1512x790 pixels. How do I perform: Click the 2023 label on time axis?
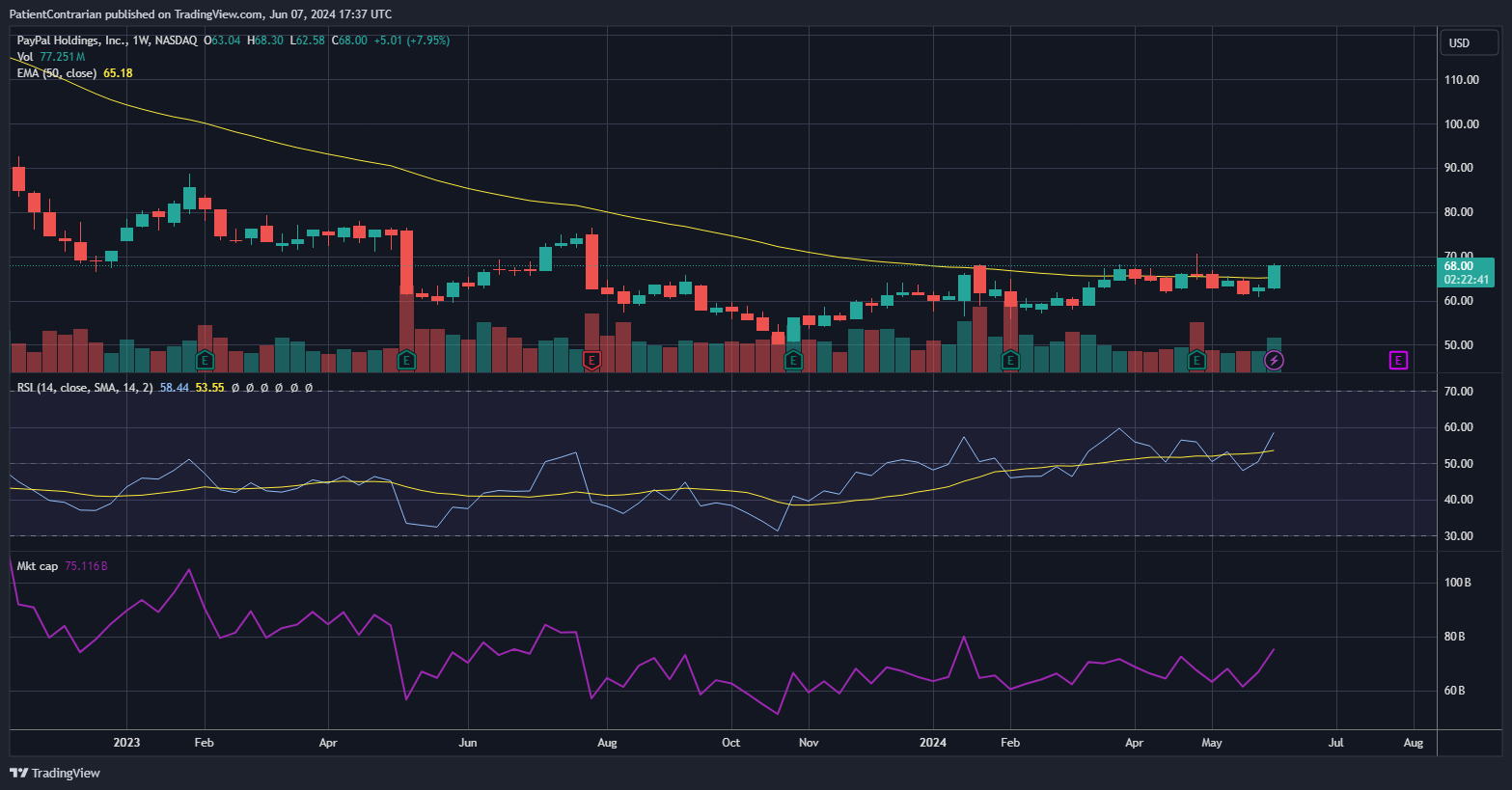(x=126, y=743)
